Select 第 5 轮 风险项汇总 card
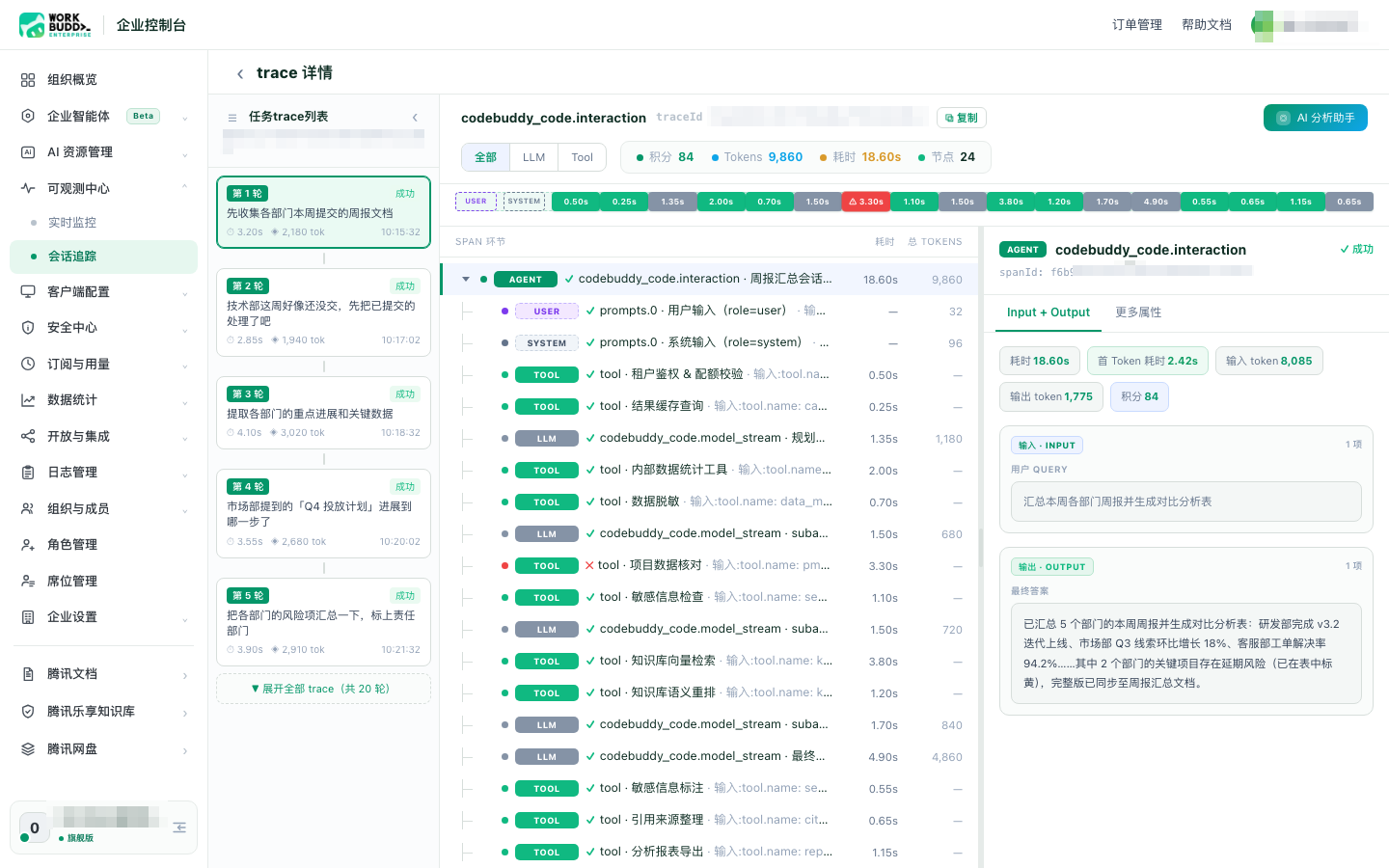Screen dimensions: 1389x868 pos(323,622)
